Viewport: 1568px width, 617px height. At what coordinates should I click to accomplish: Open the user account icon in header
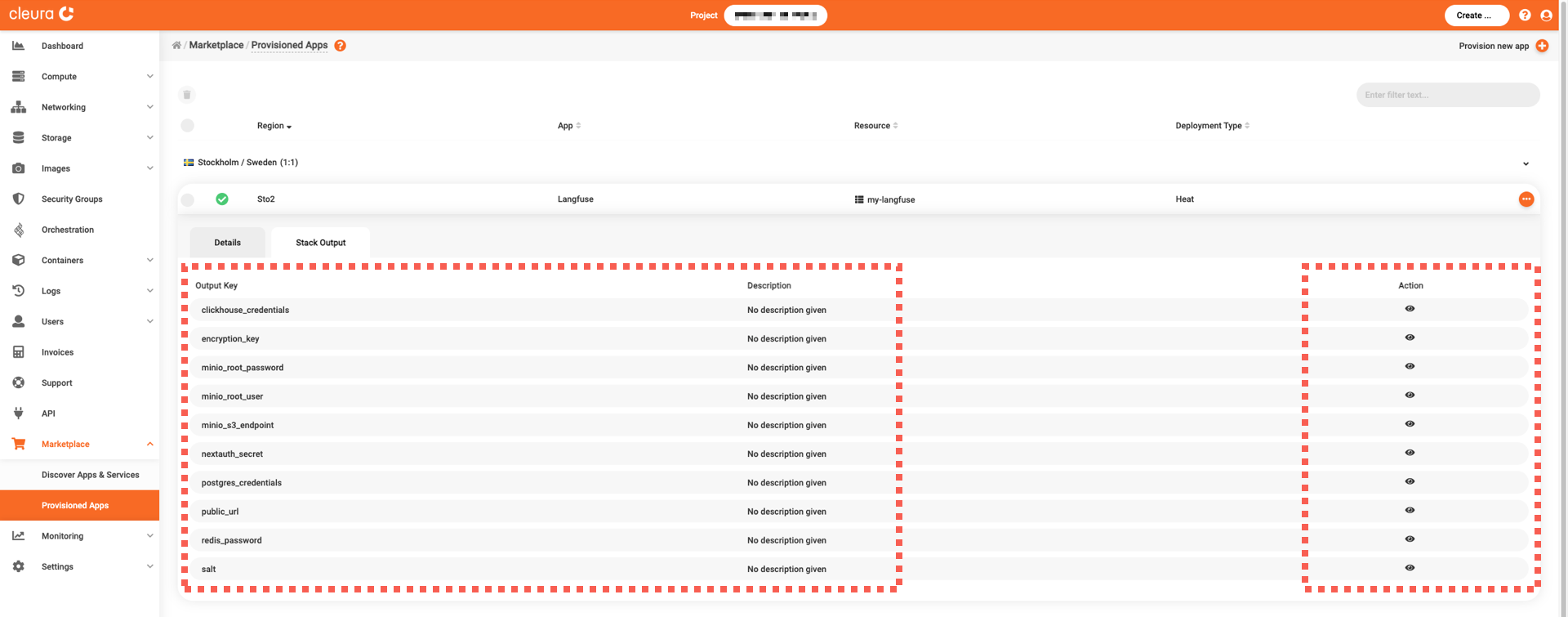click(x=1546, y=16)
